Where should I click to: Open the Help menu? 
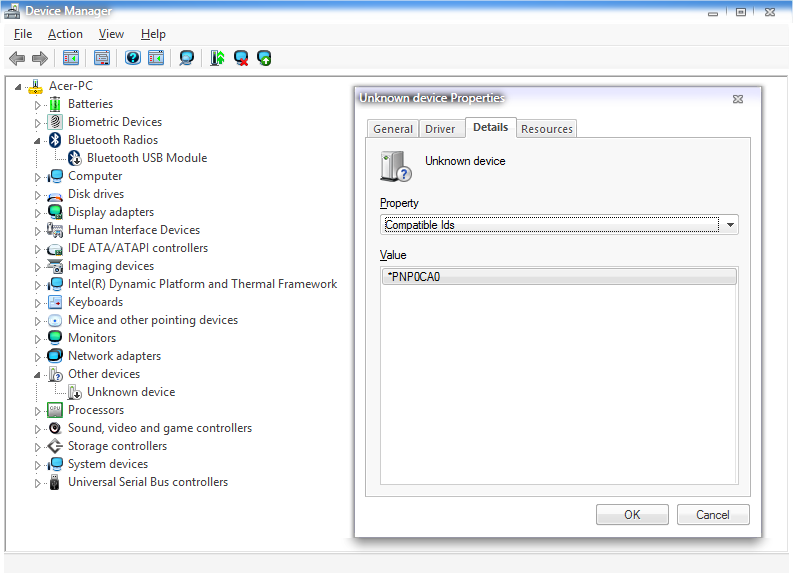[153, 34]
